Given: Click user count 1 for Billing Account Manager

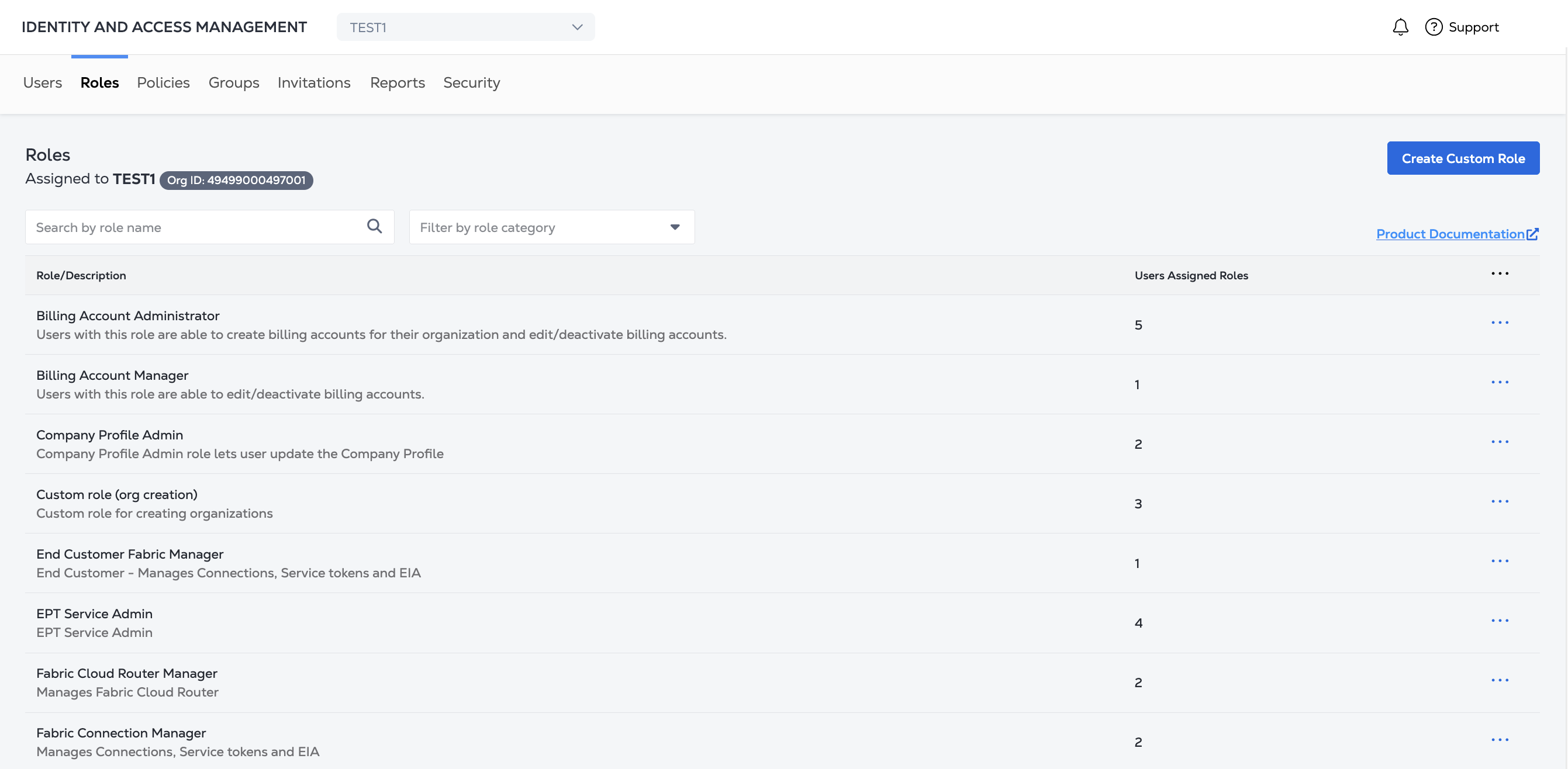Looking at the screenshot, I should tap(1137, 384).
